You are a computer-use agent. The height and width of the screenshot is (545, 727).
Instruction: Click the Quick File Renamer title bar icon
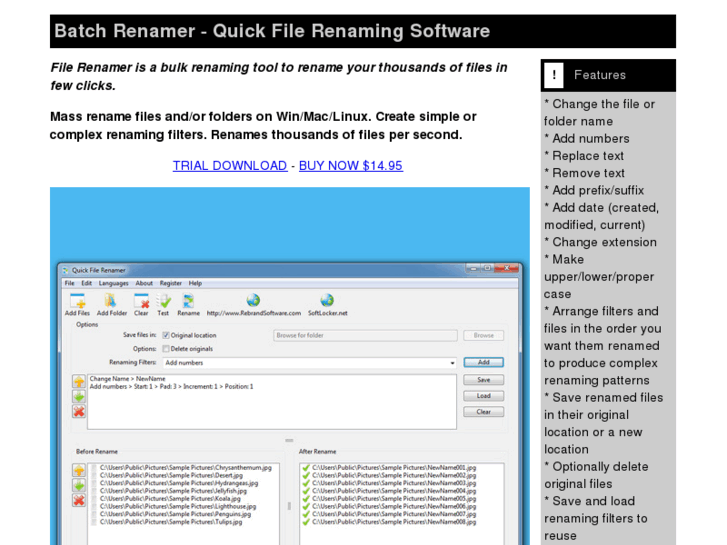[x=65, y=270]
